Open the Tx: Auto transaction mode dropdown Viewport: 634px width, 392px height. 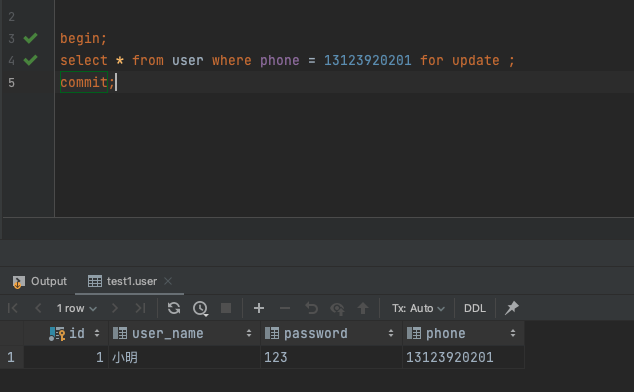[x=418, y=308]
